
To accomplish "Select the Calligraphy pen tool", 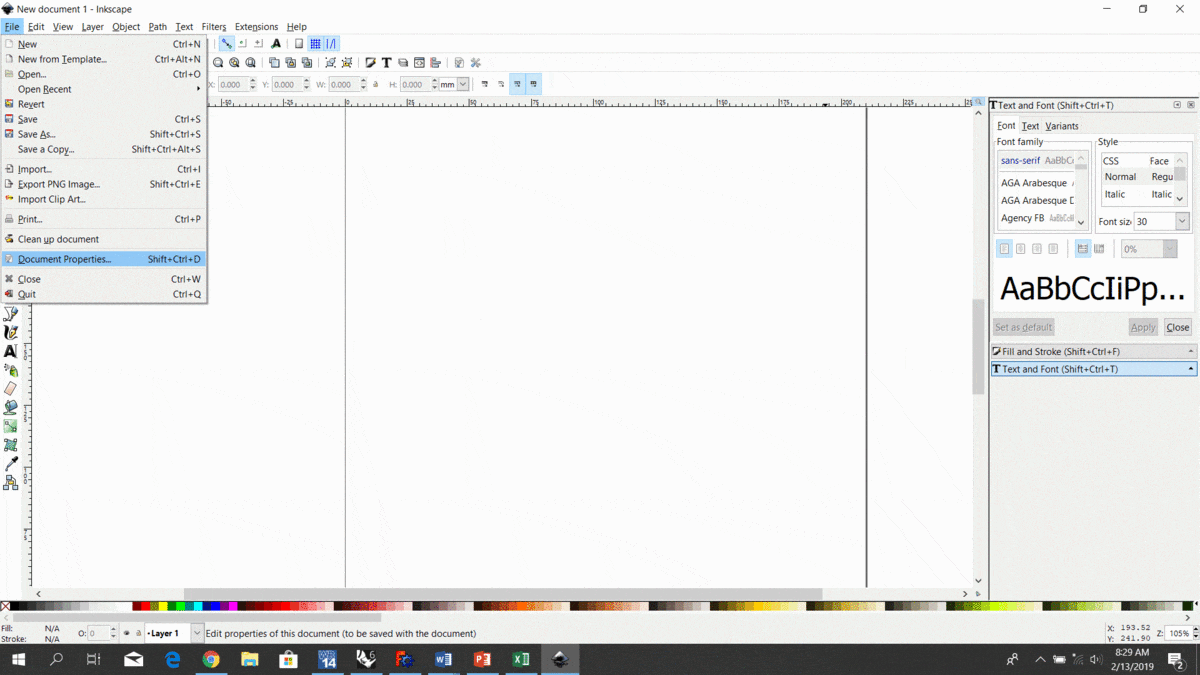I will click(11, 332).
